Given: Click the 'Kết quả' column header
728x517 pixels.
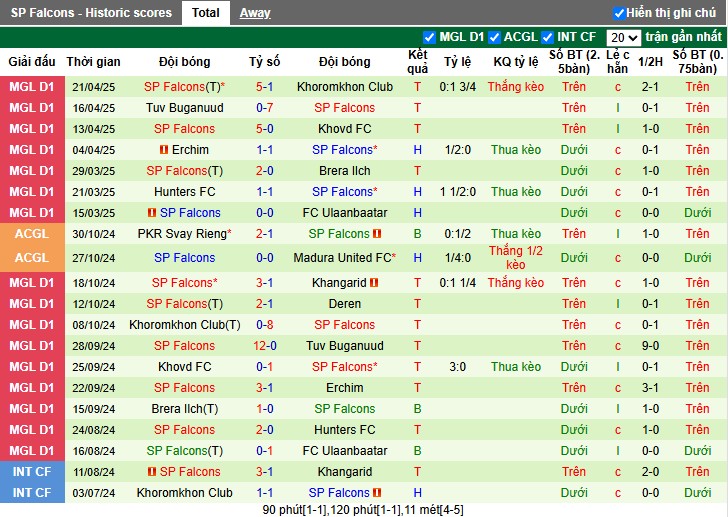Looking at the screenshot, I should pos(417,62).
